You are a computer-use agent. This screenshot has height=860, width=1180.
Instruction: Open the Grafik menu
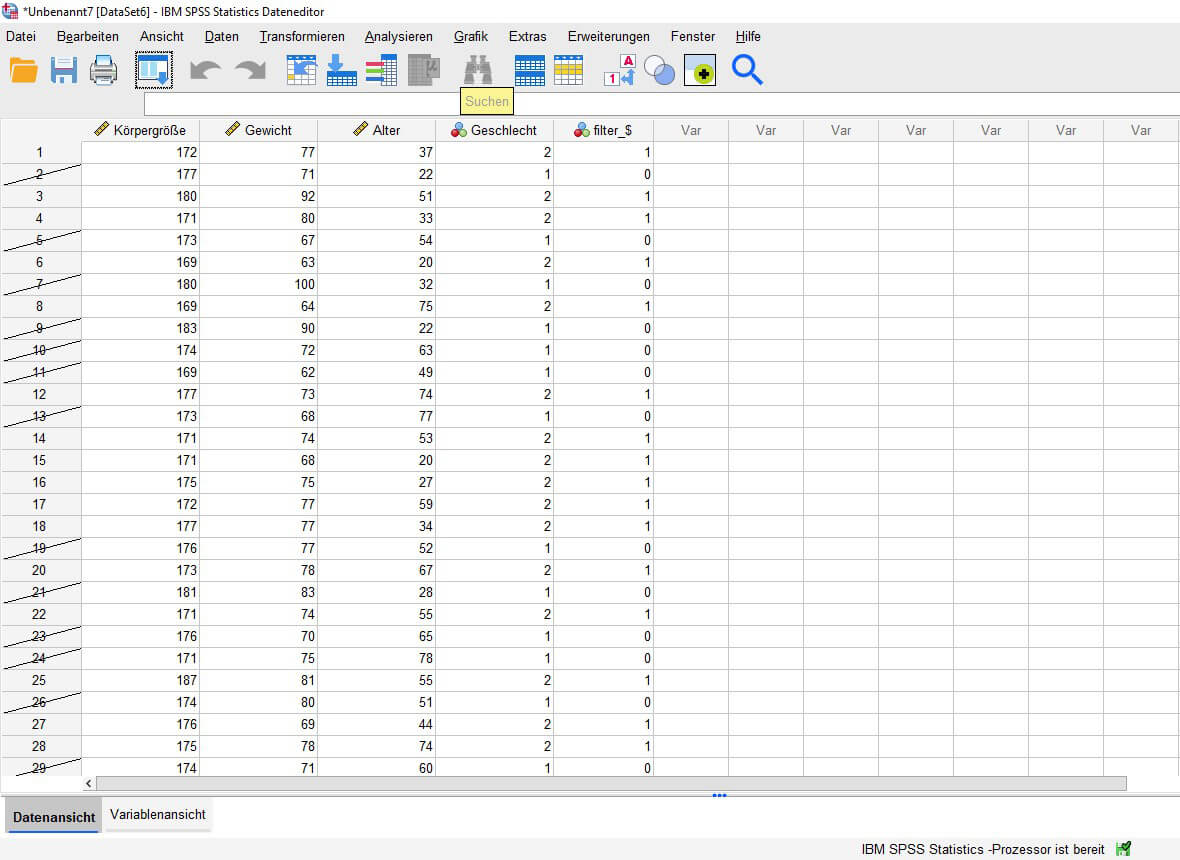pyautogui.click(x=470, y=36)
